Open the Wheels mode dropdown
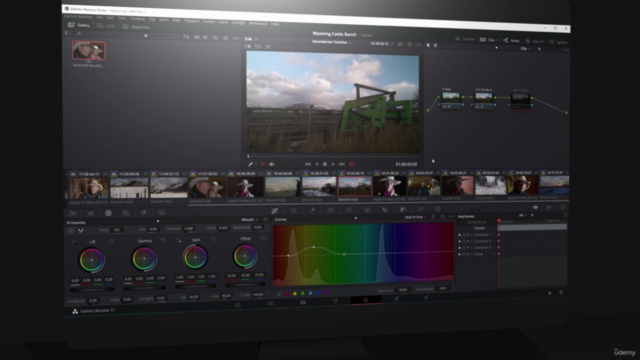This screenshot has height=360, width=640. pyautogui.click(x=250, y=220)
